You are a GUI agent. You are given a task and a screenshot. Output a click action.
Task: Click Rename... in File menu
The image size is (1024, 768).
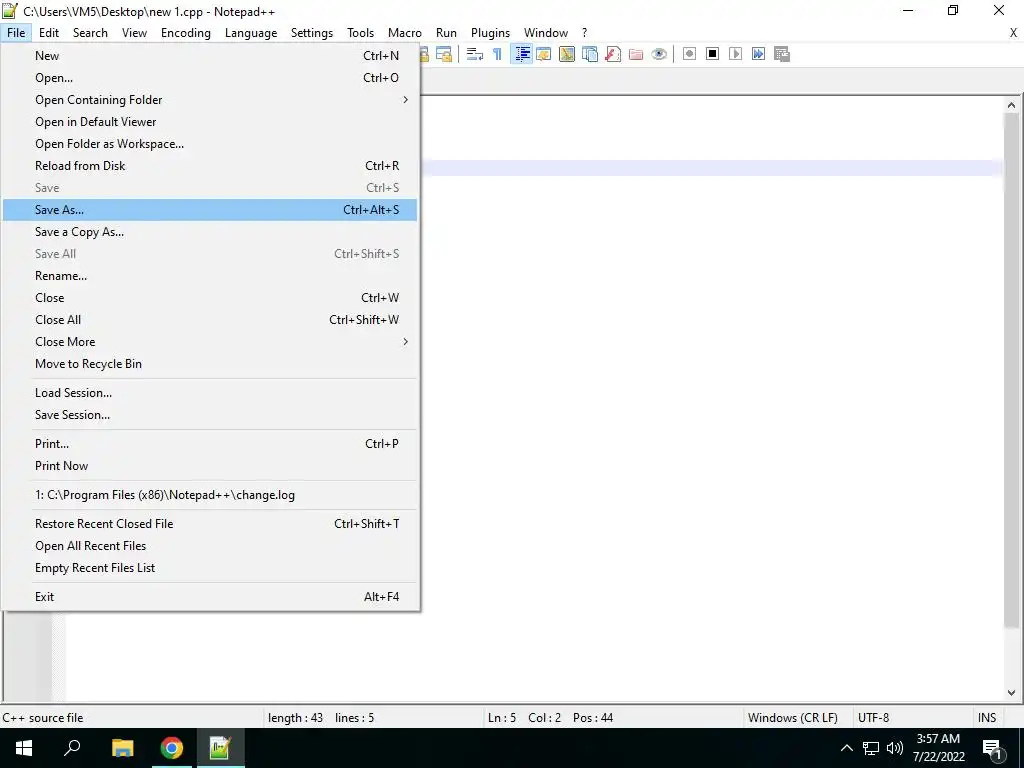pos(210,276)
